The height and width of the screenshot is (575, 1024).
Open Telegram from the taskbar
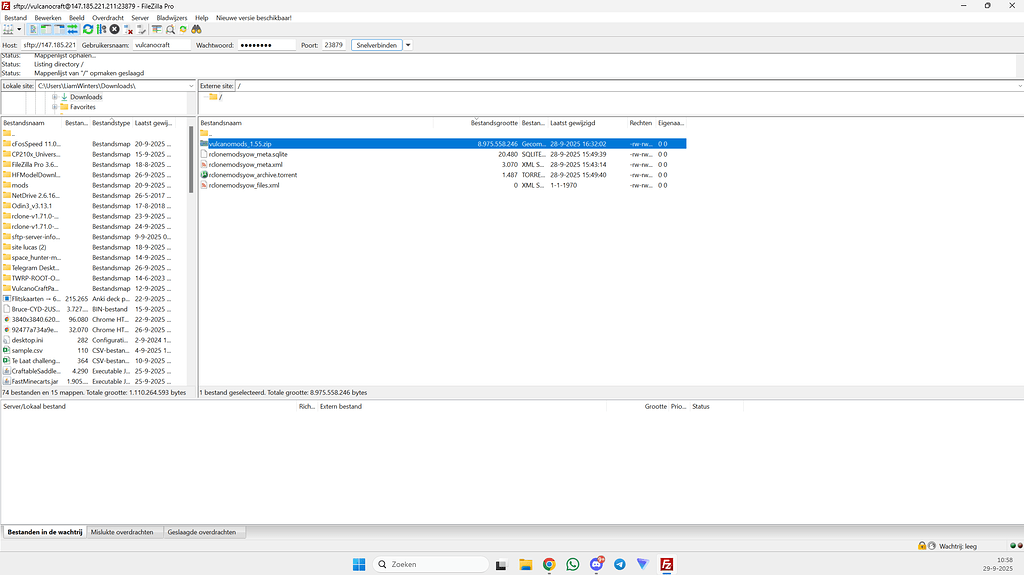tap(619, 565)
